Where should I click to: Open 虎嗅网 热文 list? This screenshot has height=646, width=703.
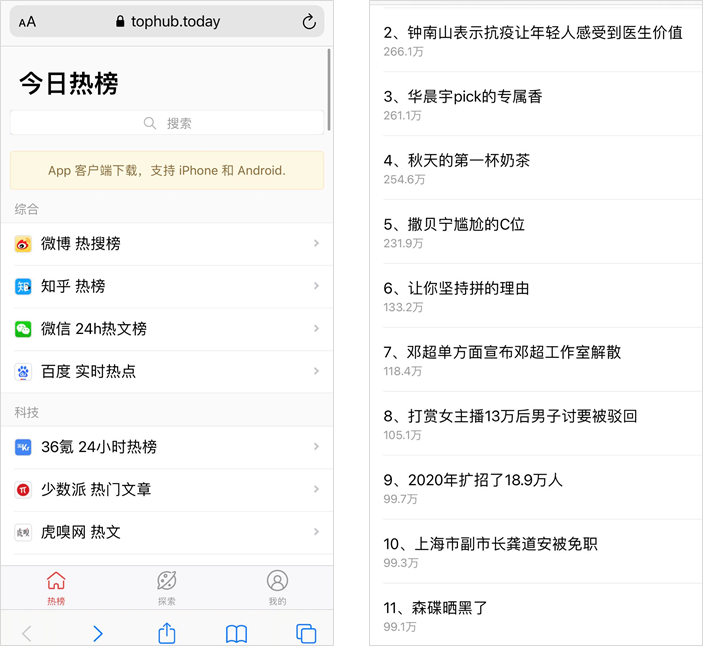[167, 532]
